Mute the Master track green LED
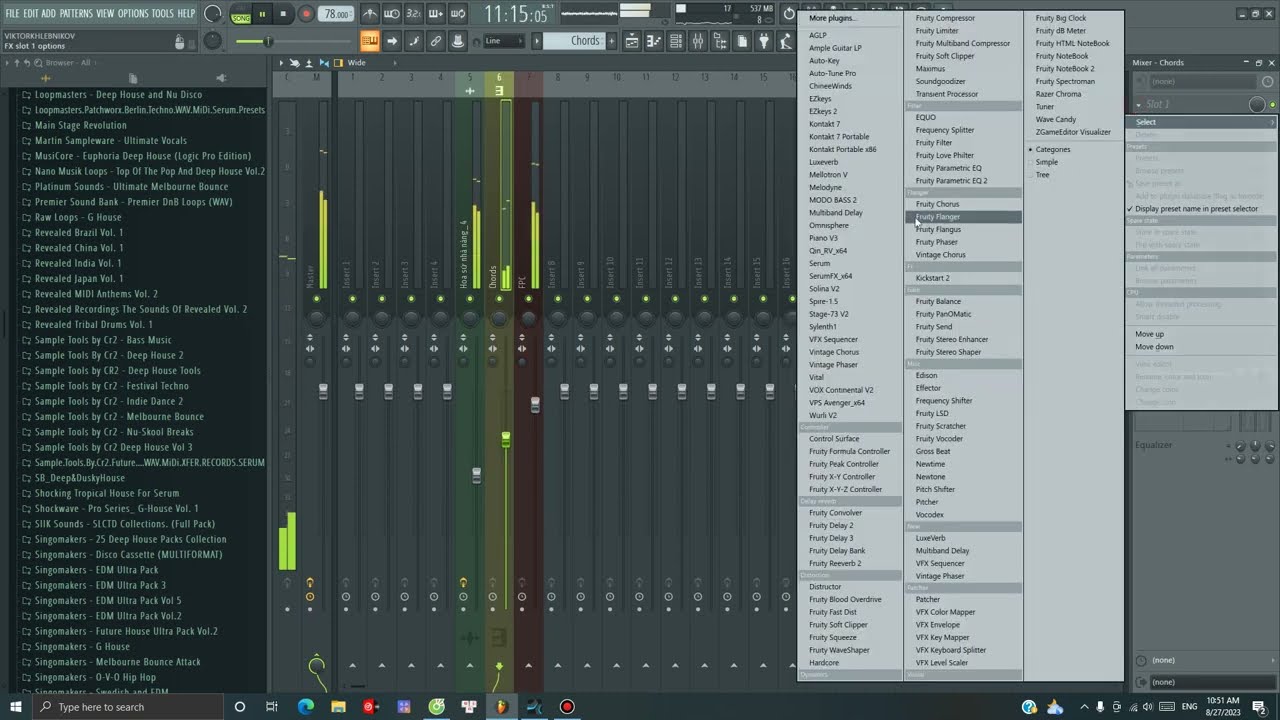 tap(317, 299)
